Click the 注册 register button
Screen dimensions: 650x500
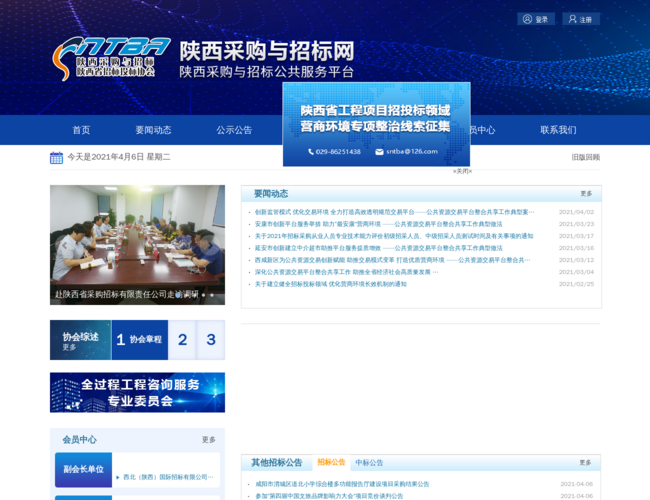(x=580, y=19)
